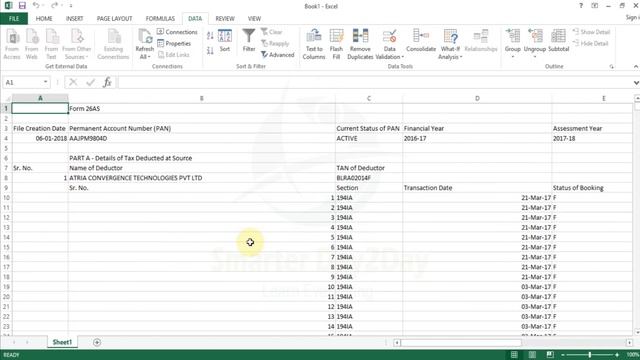640x360 pixels.
Task: Click the Insert Function fx icon
Action: coord(107,82)
